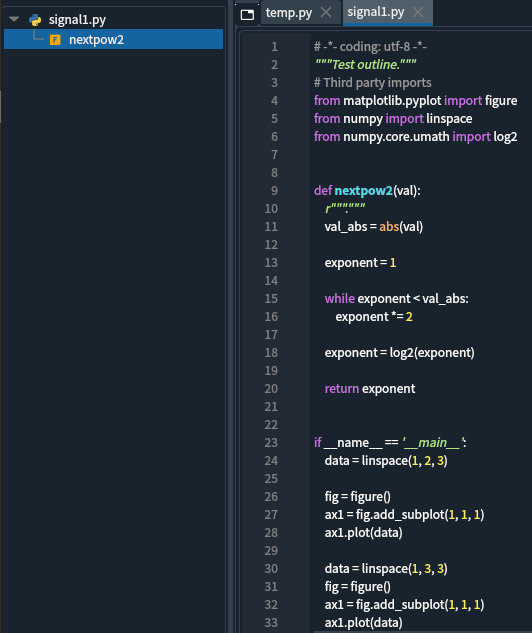
Task: Click the Python file icon beside signal1.py
Action: 35,20
